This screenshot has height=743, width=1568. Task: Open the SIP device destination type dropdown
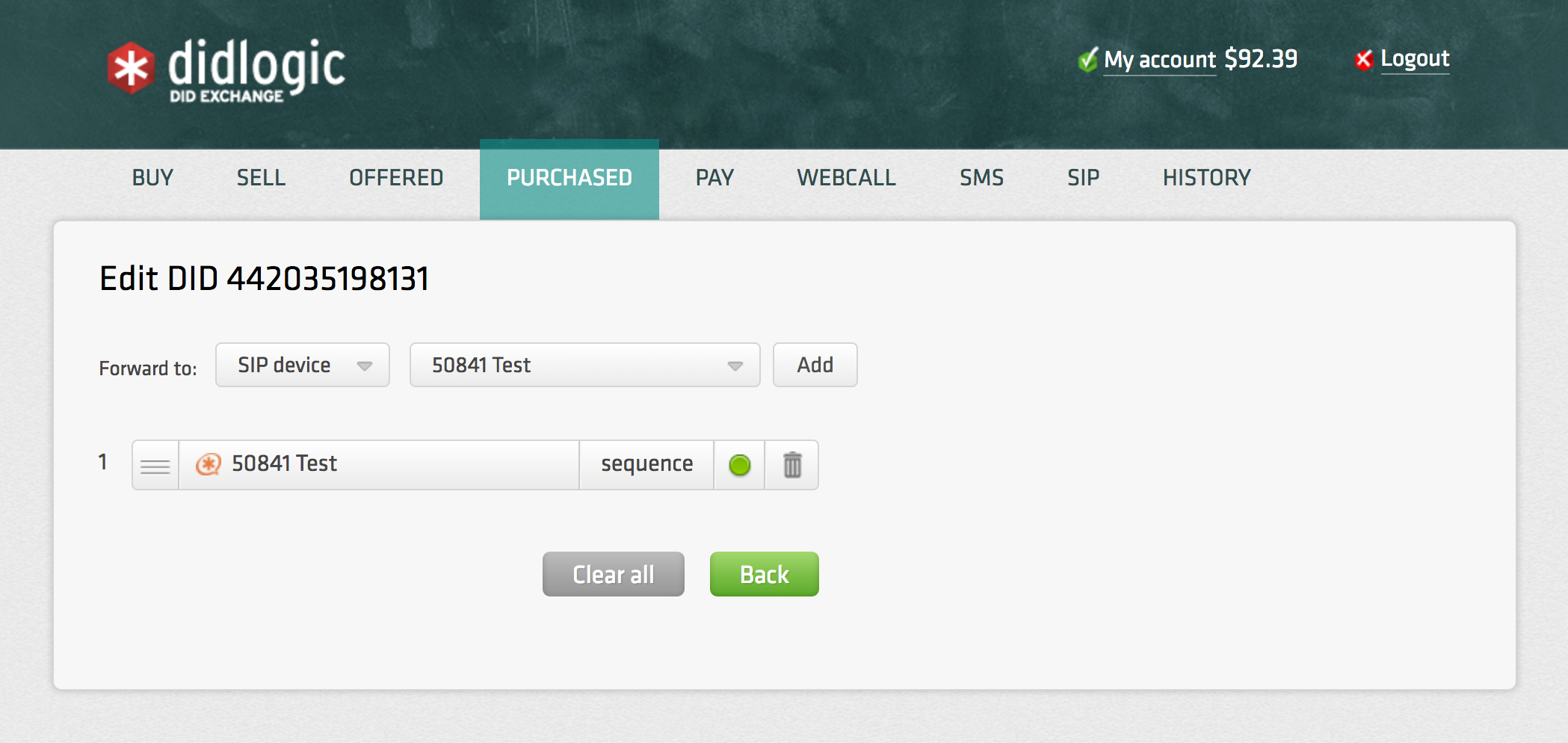point(302,365)
